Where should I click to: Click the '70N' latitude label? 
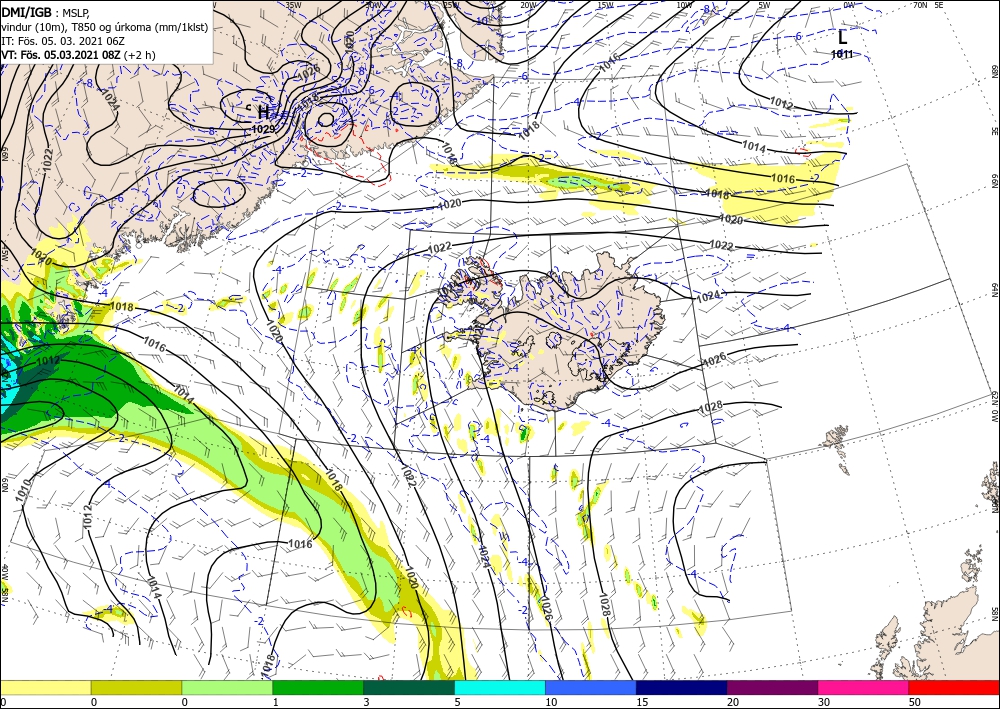pyautogui.click(x=920, y=5)
